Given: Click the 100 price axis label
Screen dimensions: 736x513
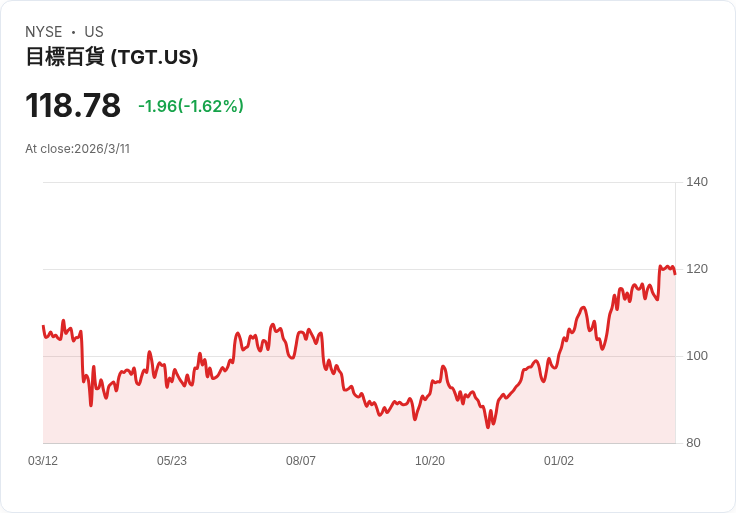Looking at the screenshot, I should tap(697, 356).
